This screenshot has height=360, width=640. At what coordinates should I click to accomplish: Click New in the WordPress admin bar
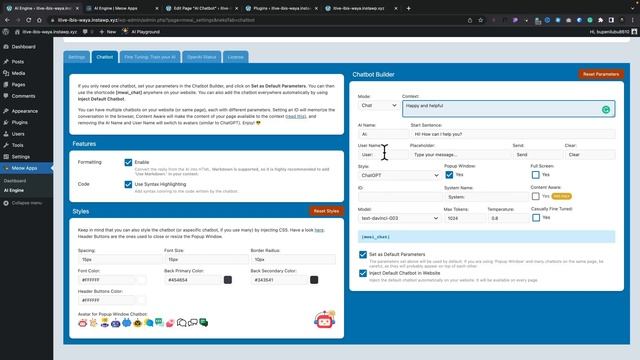pos(108,32)
